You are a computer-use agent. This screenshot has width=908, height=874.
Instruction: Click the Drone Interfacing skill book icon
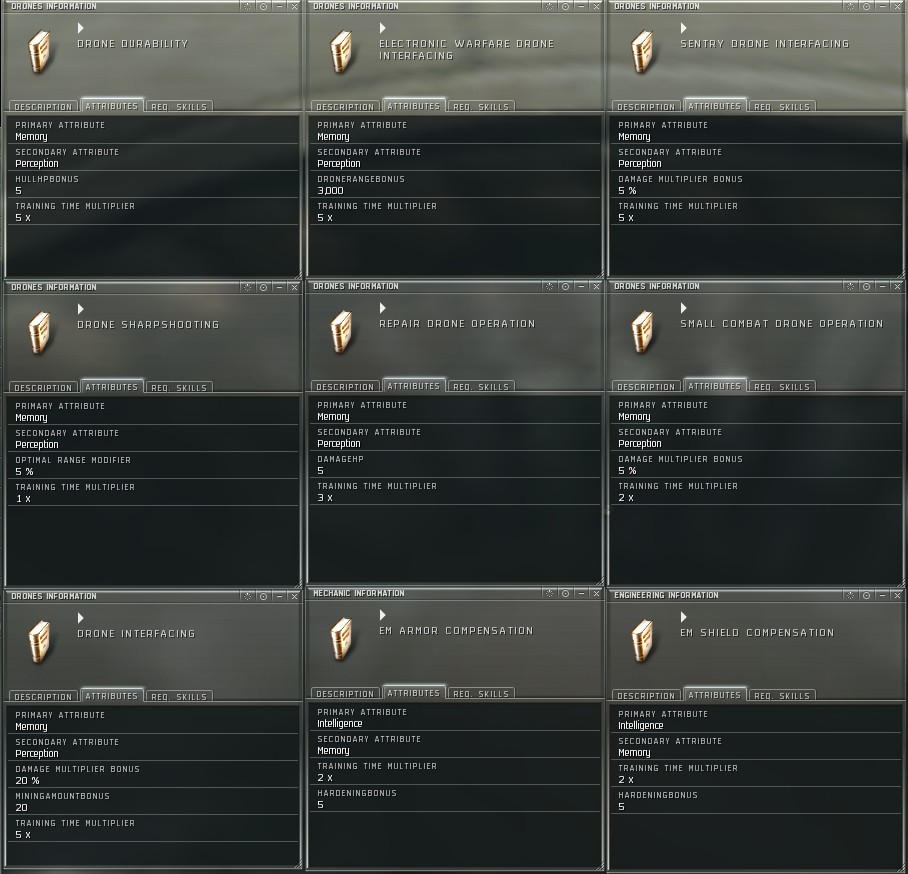point(39,642)
